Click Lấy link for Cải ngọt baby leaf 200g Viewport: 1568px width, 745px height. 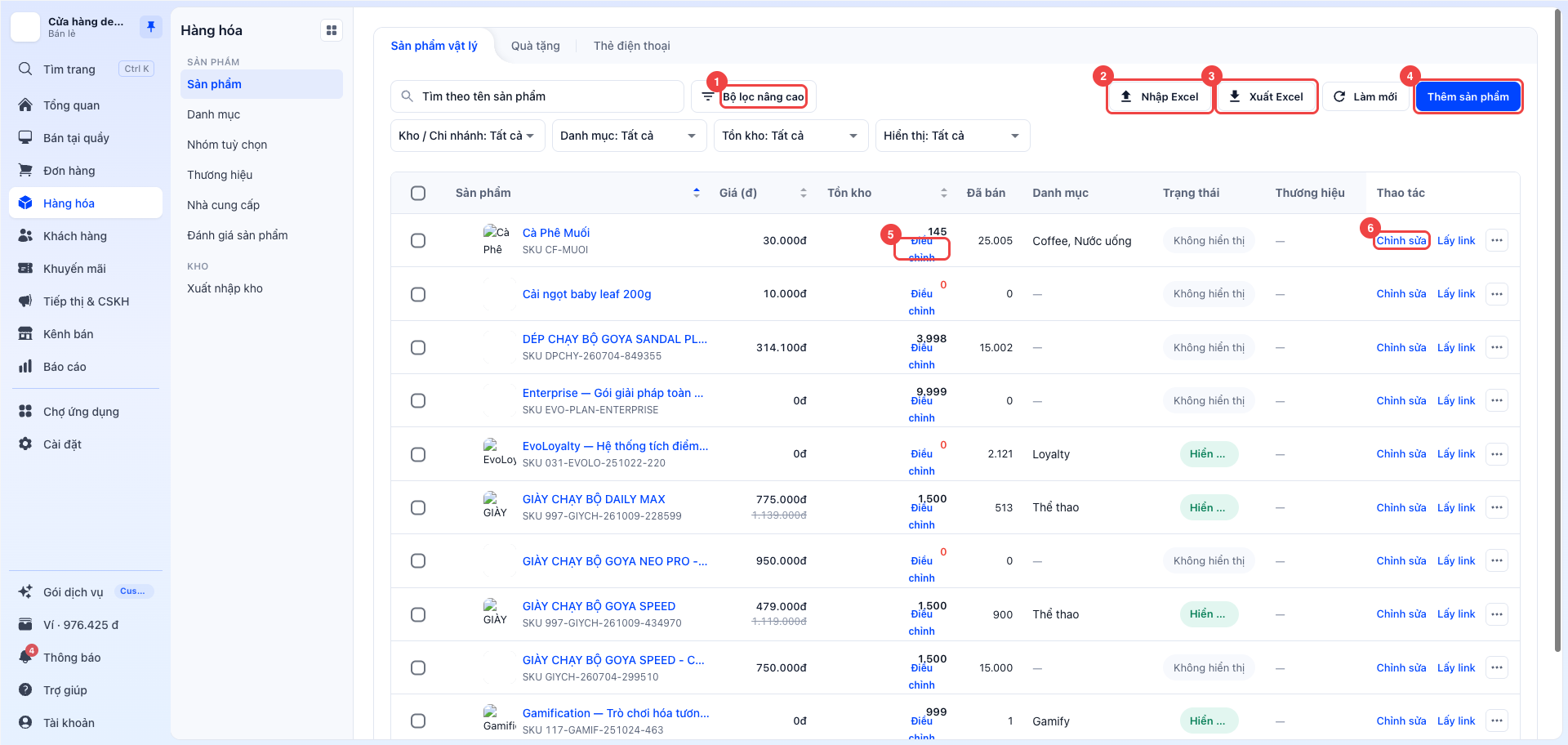(x=1456, y=294)
